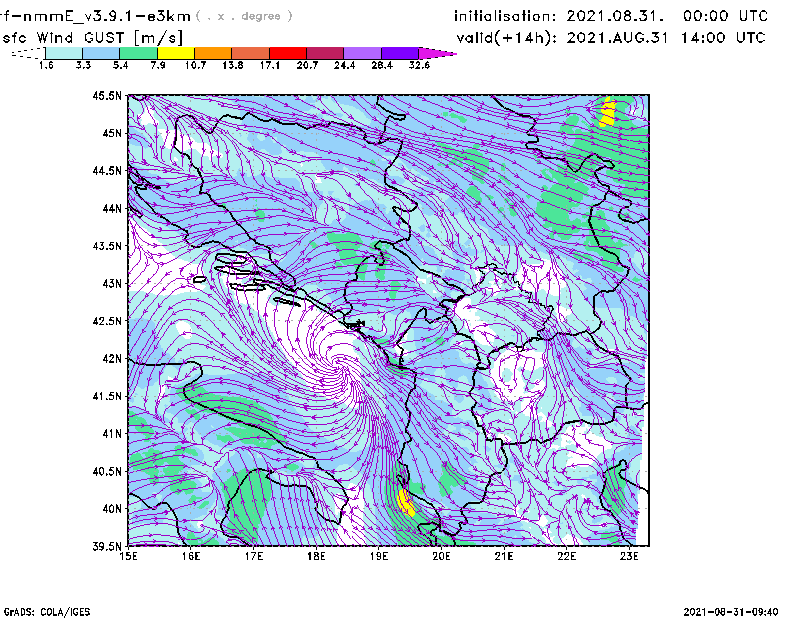Click the legend value 1.6
Viewport: 800px width, 618px height.
pos(46,65)
